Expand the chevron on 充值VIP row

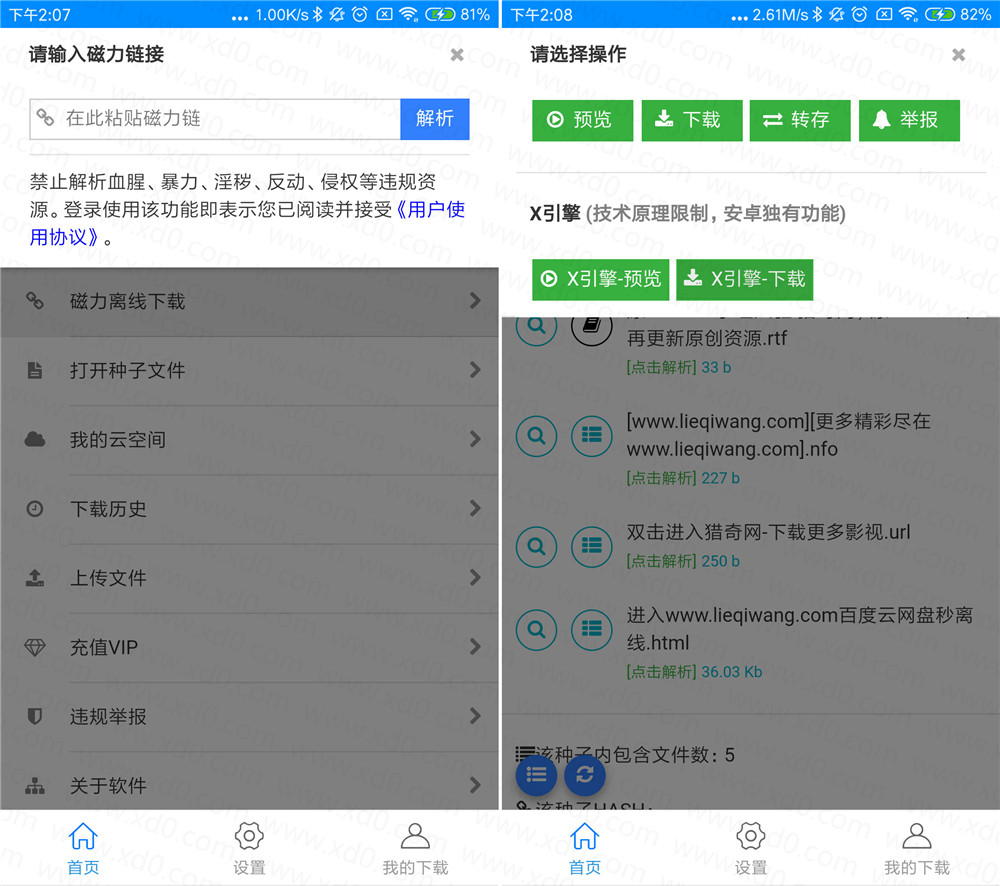tap(475, 647)
